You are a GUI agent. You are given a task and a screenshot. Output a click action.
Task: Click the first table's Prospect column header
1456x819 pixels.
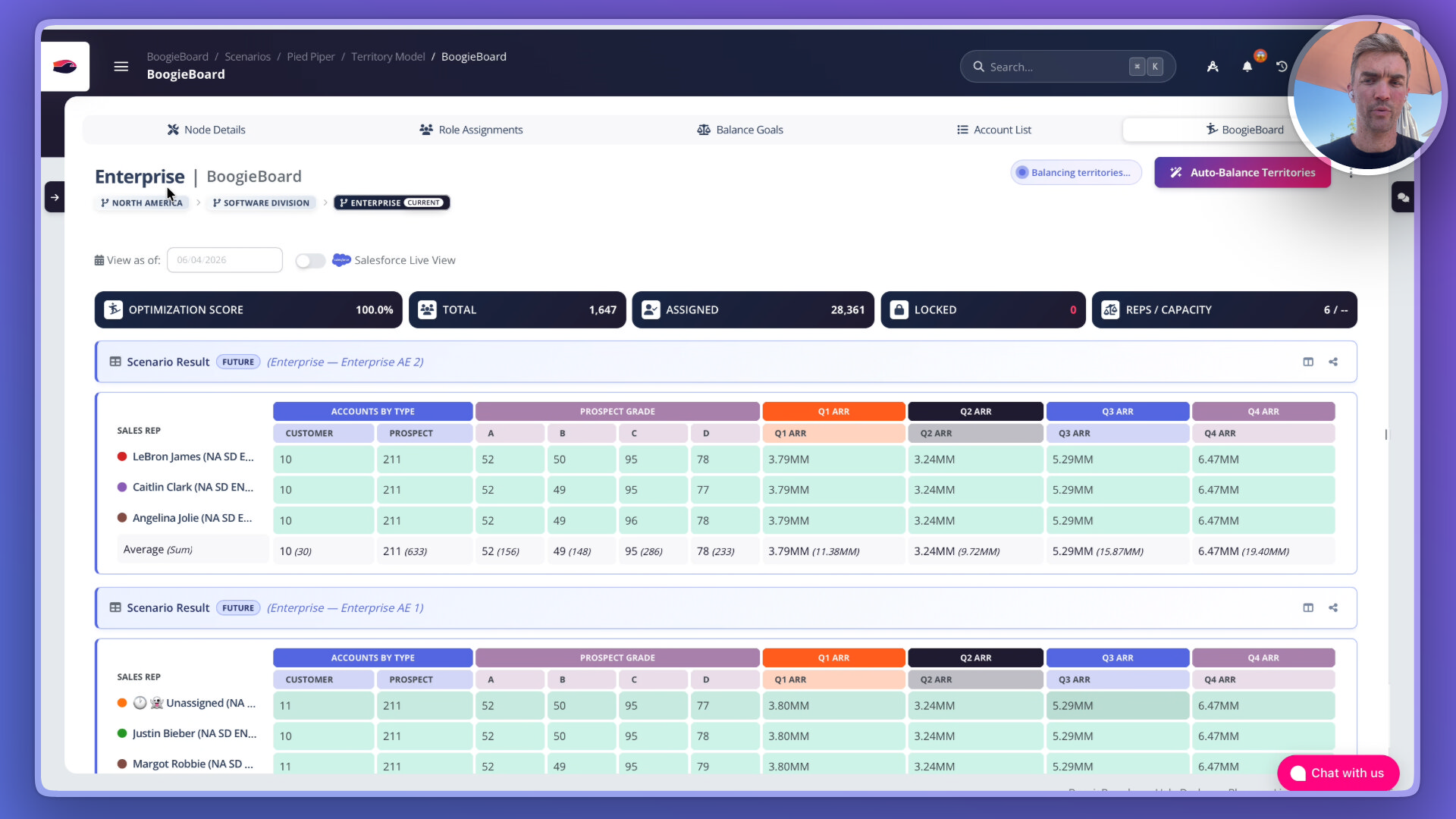425,433
